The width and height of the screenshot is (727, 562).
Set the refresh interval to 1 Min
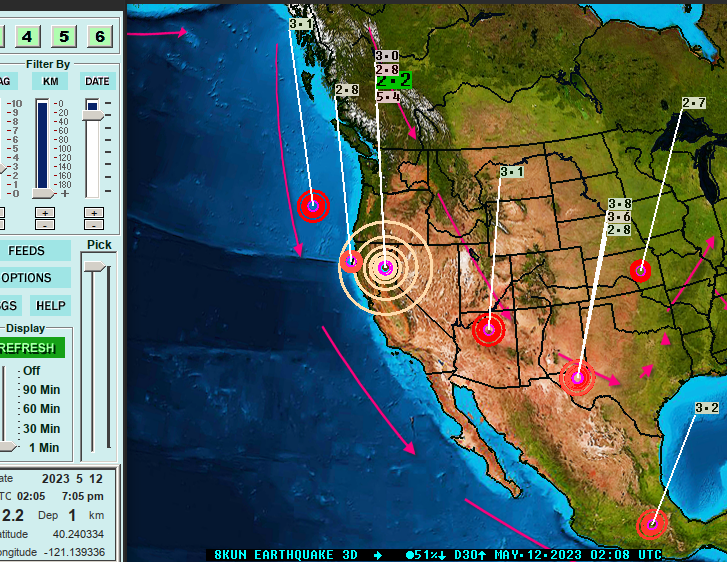coord(44,448)
